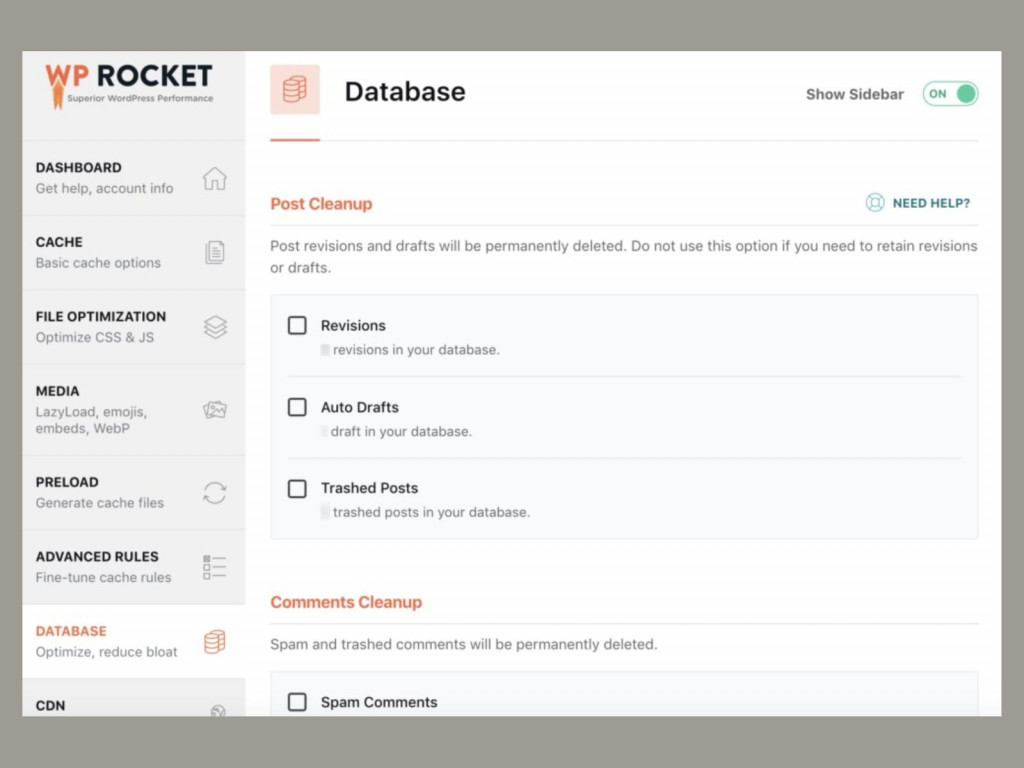Click the Database stack icon in sidebar

coord(215,641)
